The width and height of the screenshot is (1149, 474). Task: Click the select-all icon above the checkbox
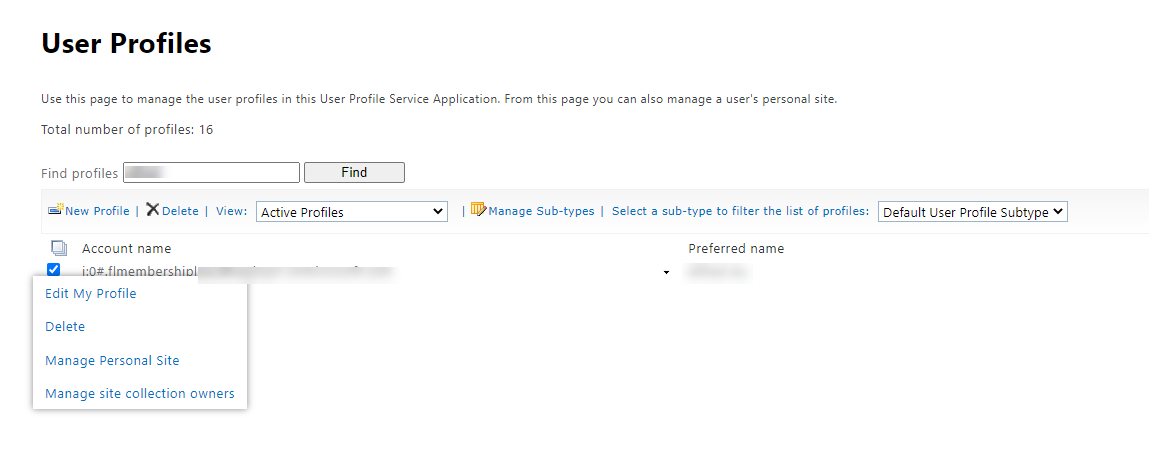click(58, 248)
